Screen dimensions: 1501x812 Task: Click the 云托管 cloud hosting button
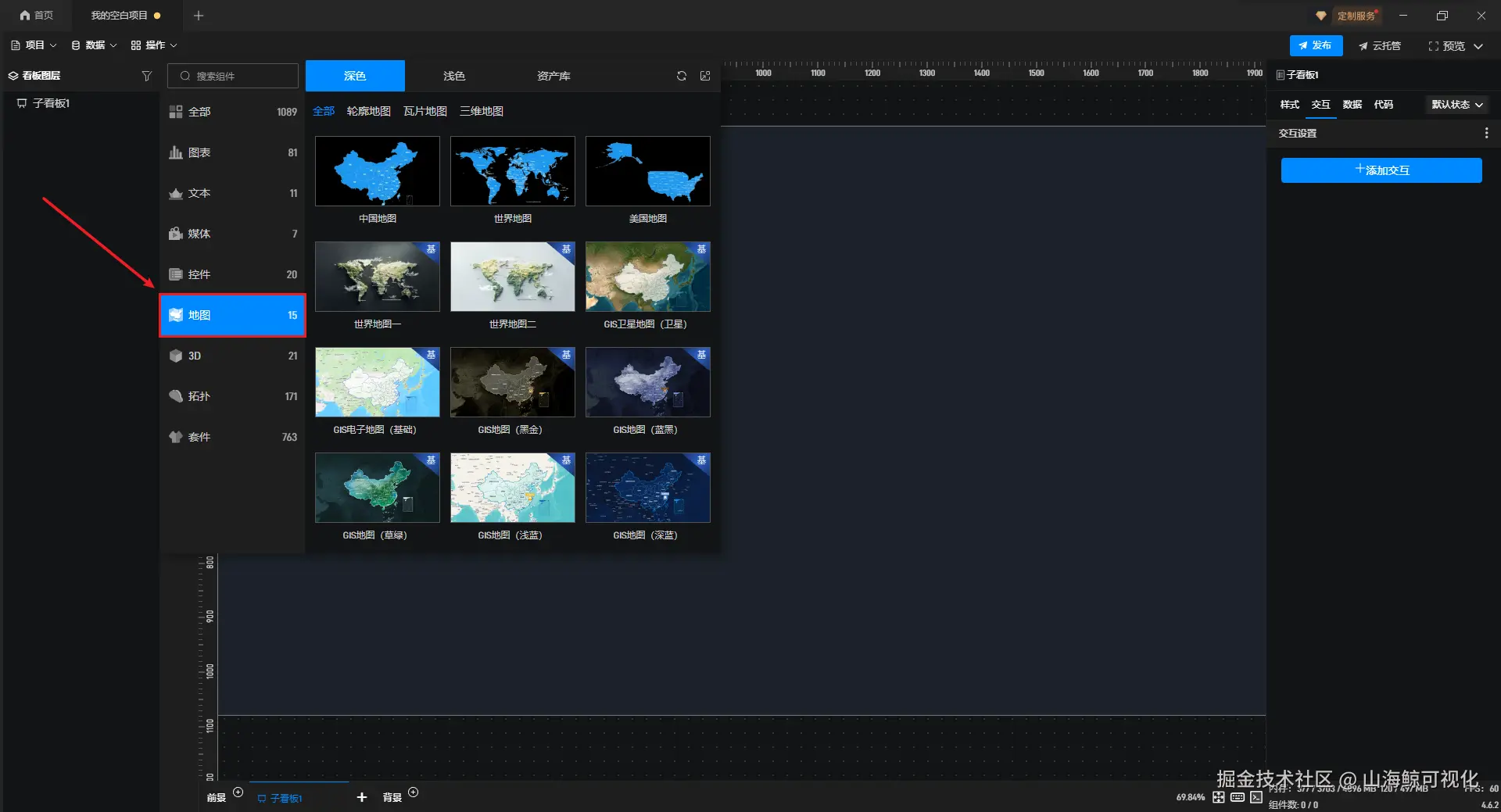tap(1380, 46)
